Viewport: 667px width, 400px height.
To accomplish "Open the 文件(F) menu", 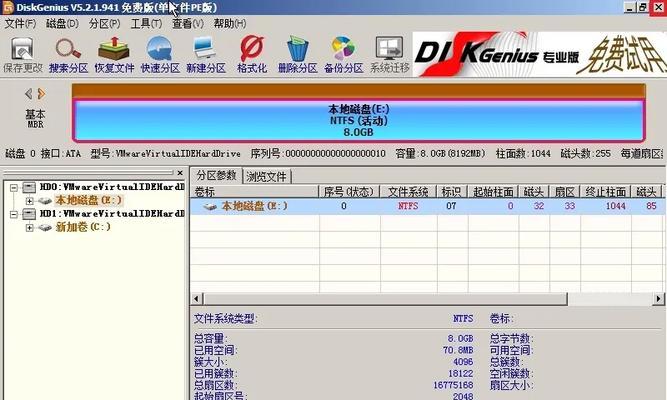I will coord(20,24).
